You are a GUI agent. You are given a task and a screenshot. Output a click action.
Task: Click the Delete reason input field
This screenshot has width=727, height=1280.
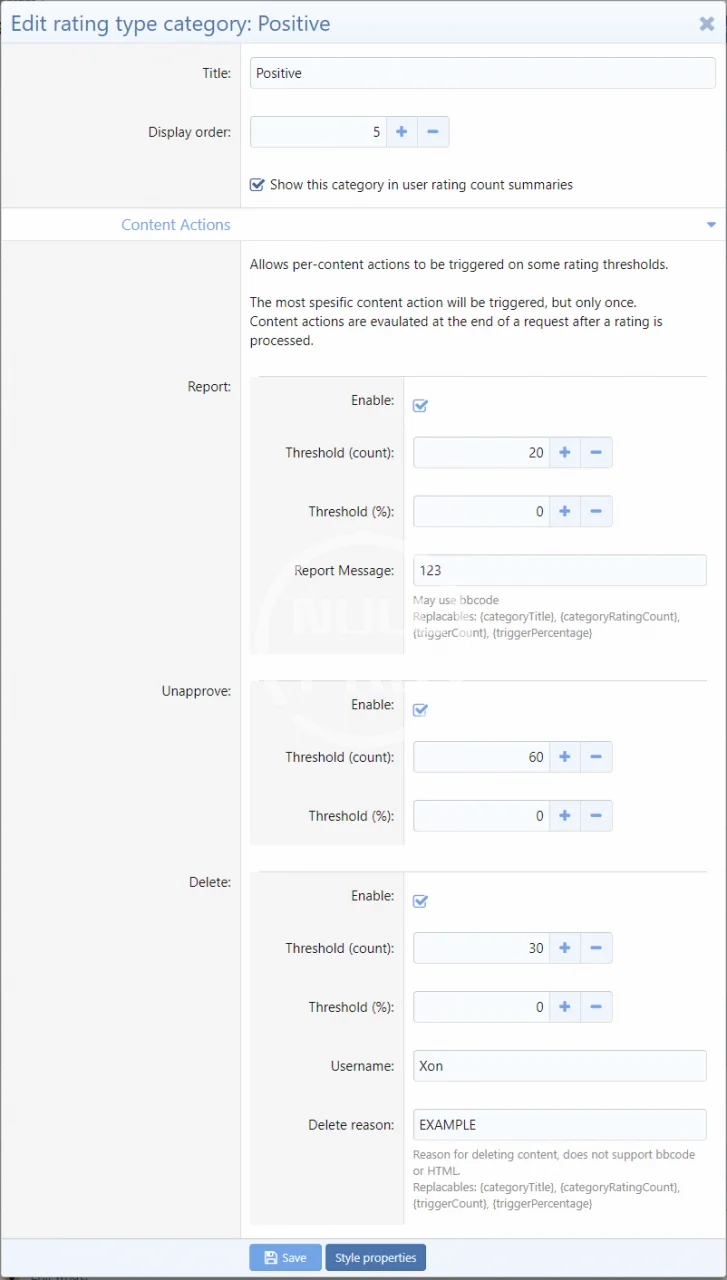pos(559,1125)
